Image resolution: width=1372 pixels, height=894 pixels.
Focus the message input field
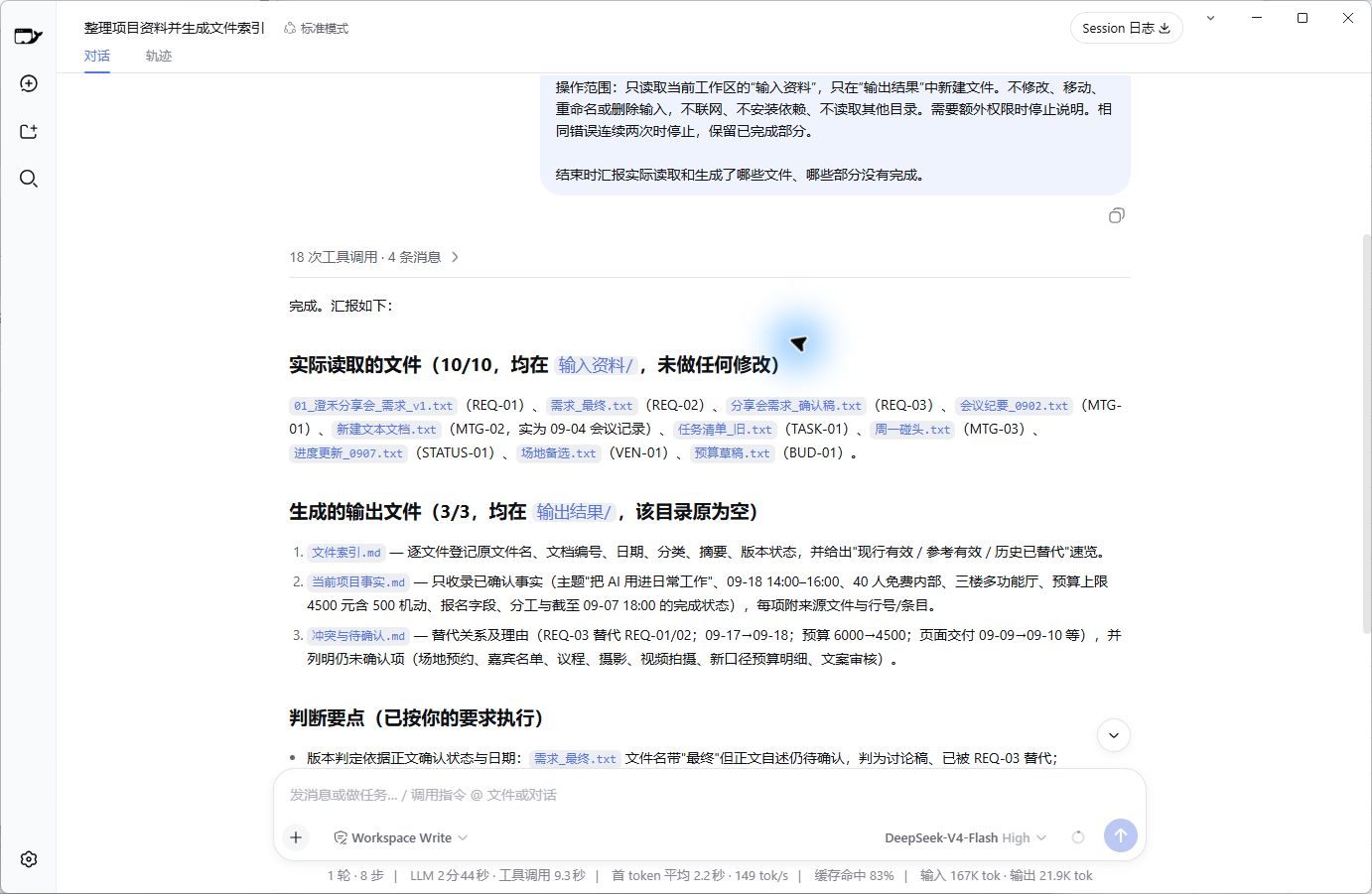pos(709,795)
